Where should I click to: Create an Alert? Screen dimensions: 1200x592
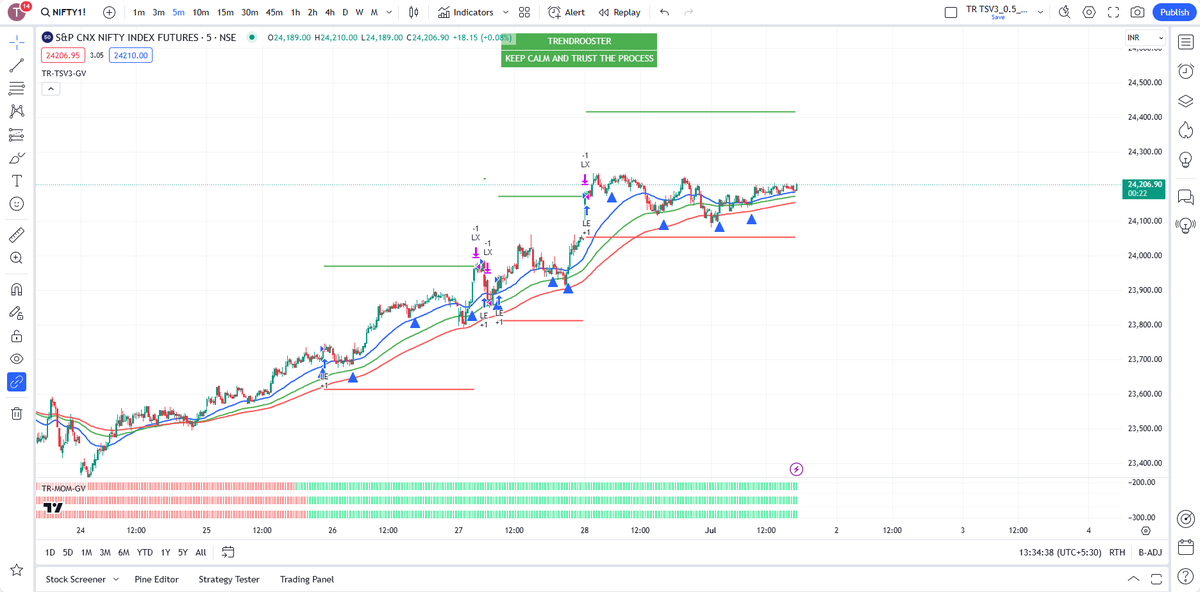567,12
